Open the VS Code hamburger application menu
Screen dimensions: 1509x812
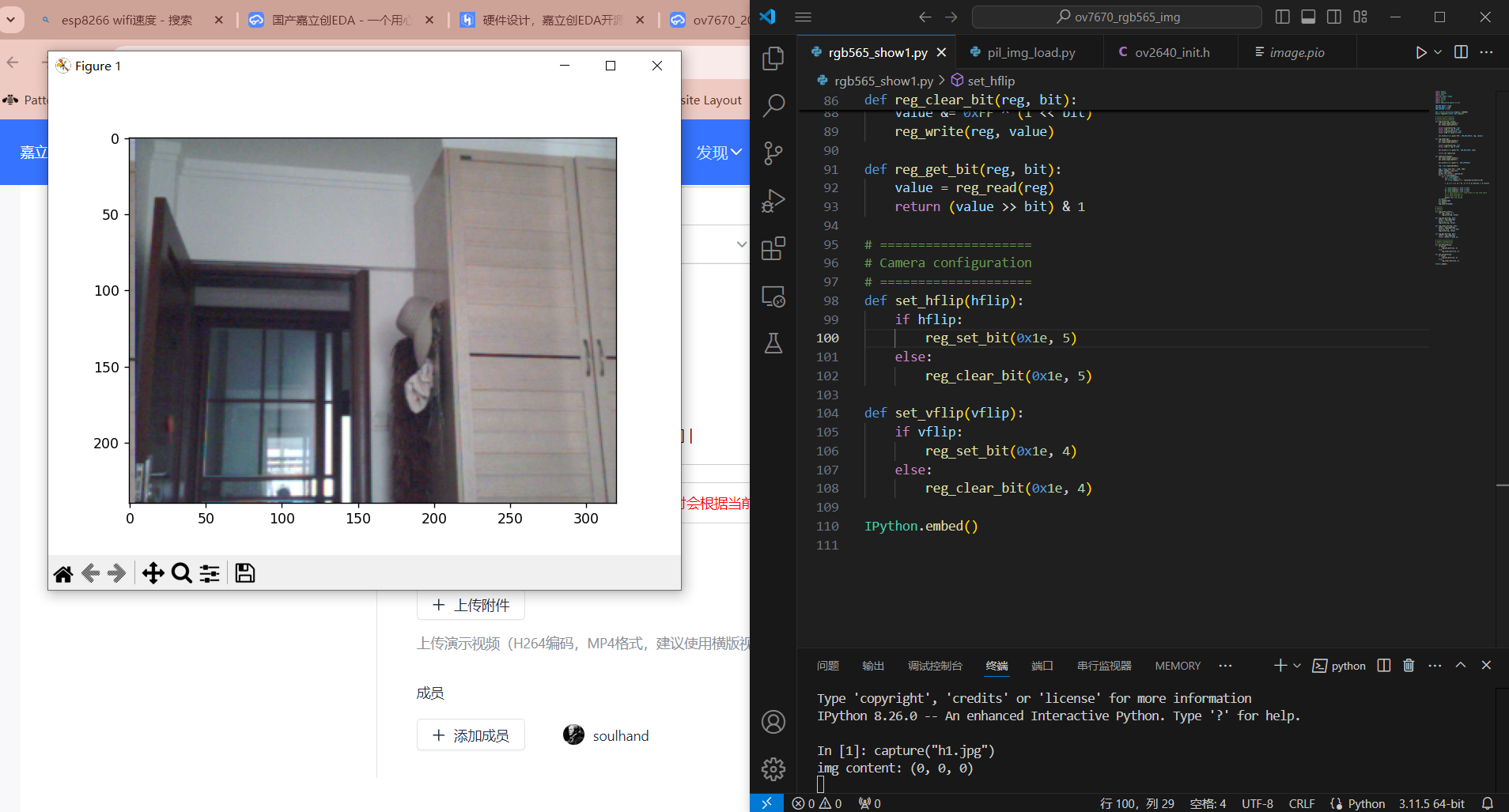[803, 17]
